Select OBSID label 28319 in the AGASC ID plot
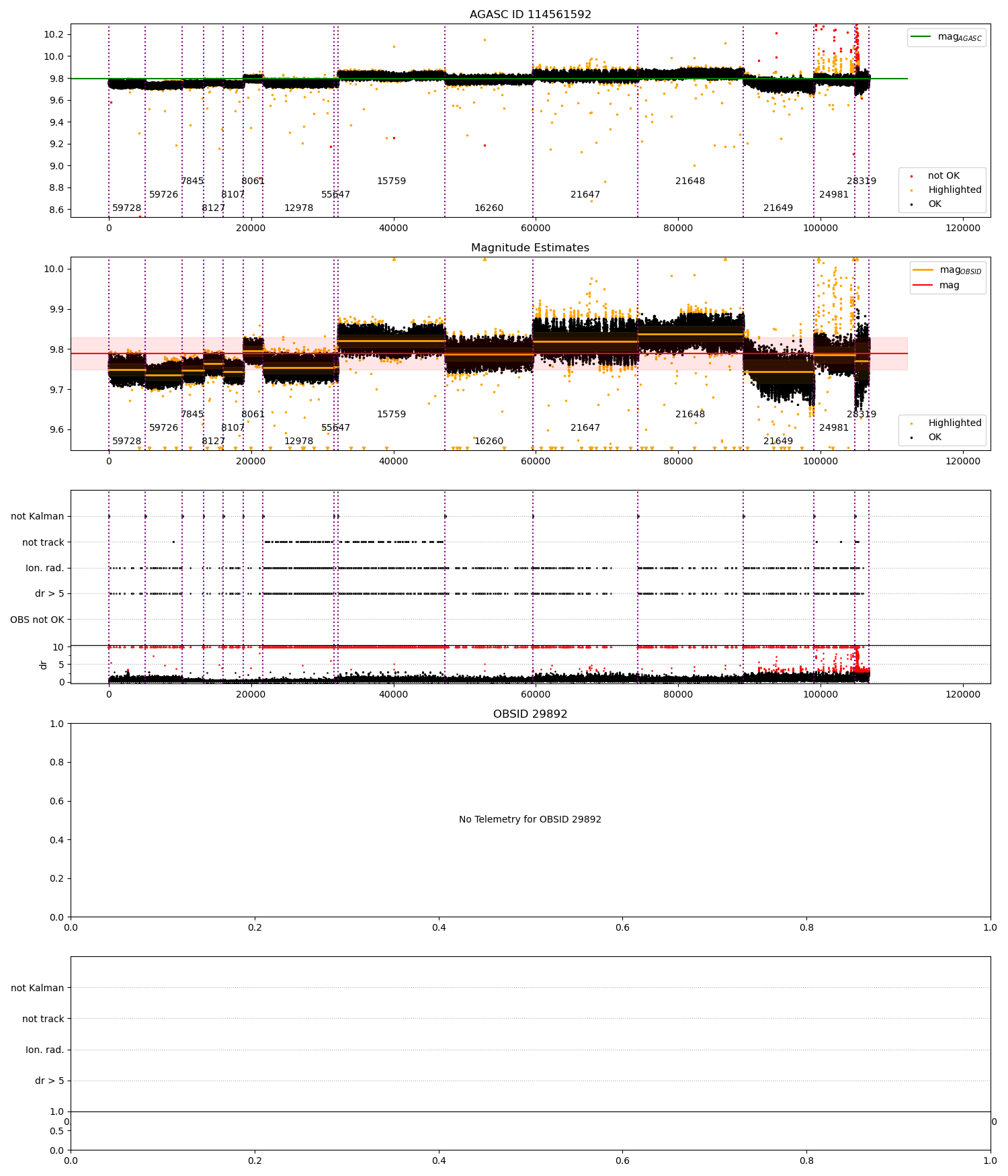 pyautogui.click(x=862, y=181)
